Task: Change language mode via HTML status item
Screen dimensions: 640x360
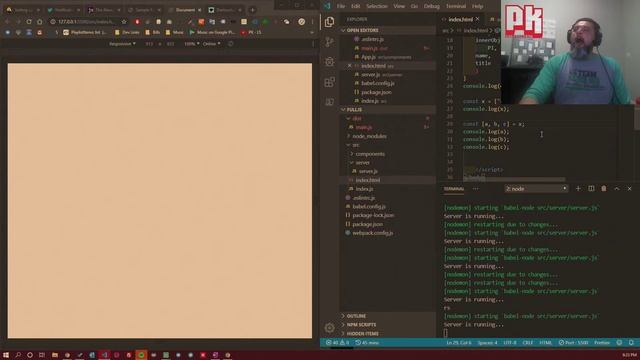Action: 546,343
